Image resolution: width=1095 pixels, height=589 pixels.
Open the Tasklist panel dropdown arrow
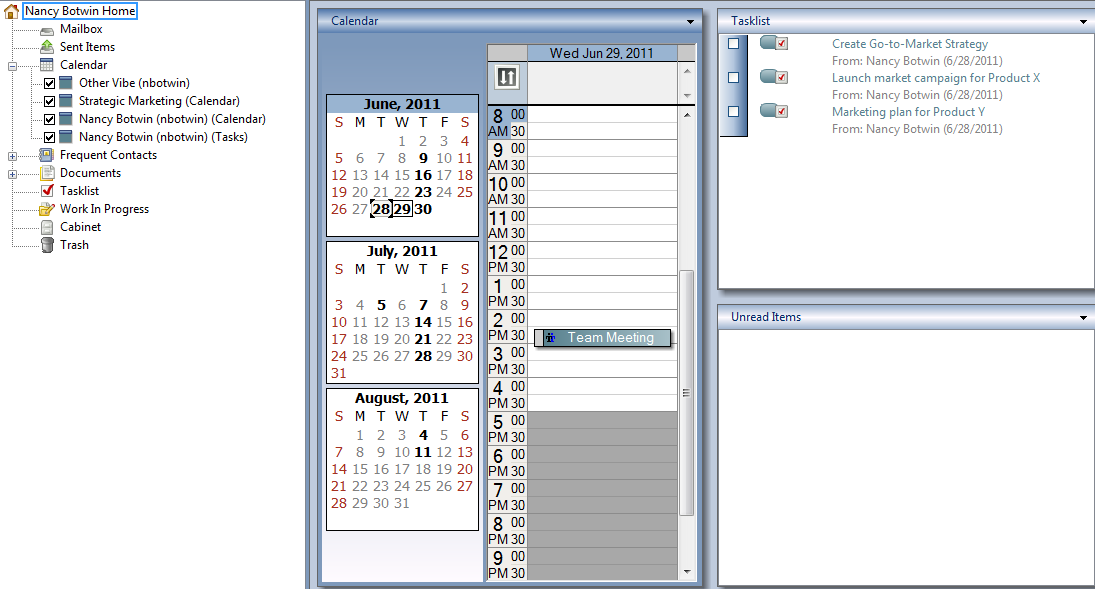(x=1083, y=22)
